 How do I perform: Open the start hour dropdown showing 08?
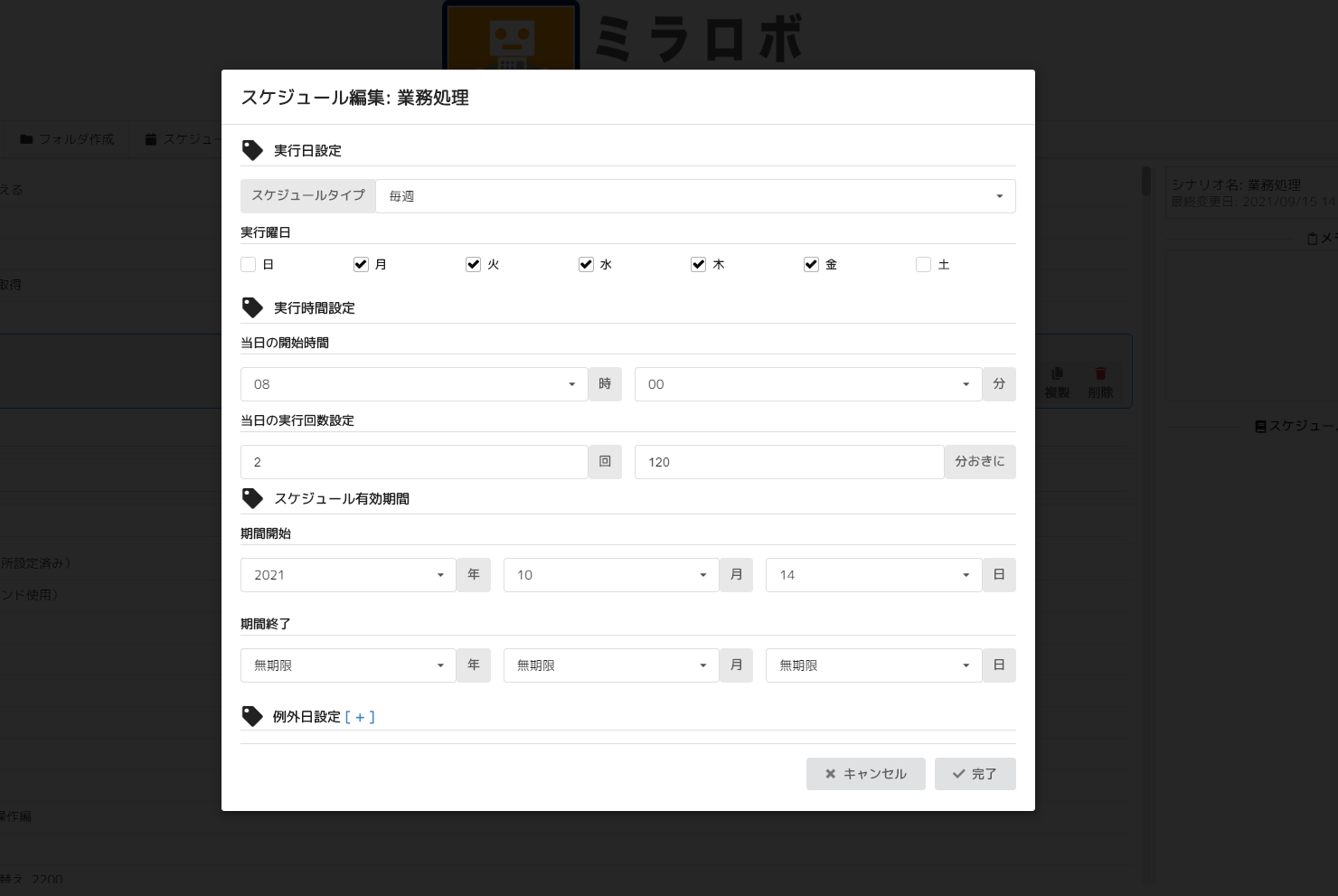pyautogui.click(x=414, y=384)
